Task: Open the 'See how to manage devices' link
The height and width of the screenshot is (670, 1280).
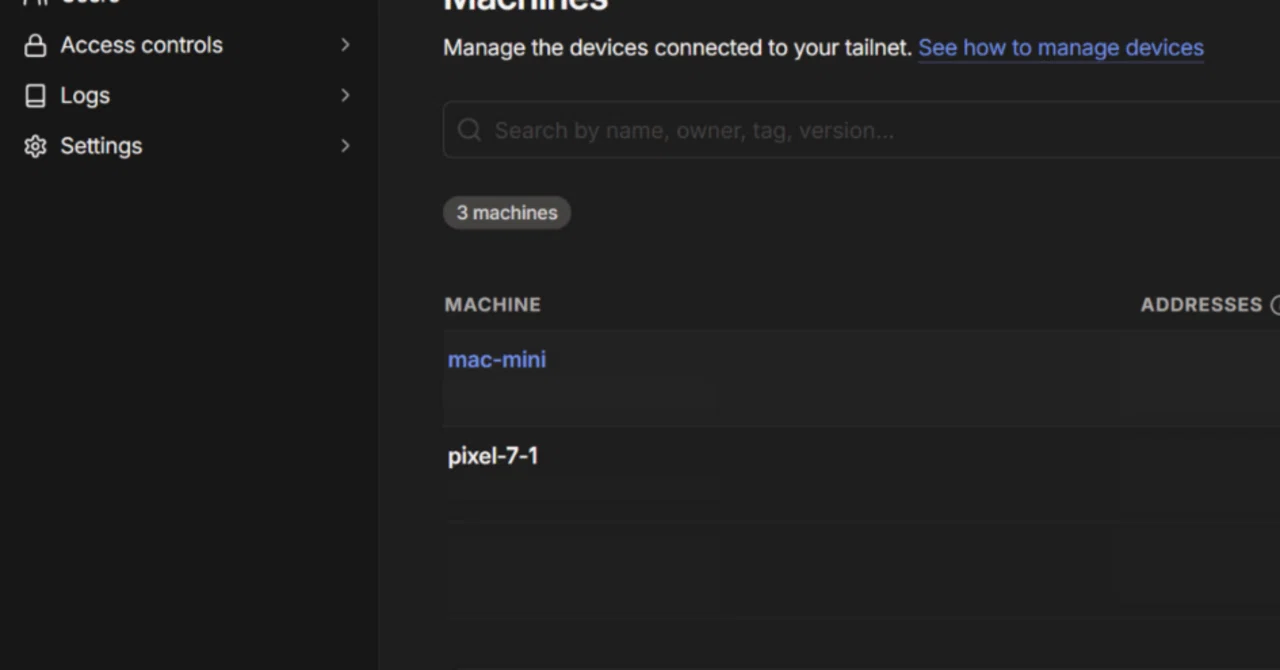Action: pyautogui.click(x=1061, y=48)
